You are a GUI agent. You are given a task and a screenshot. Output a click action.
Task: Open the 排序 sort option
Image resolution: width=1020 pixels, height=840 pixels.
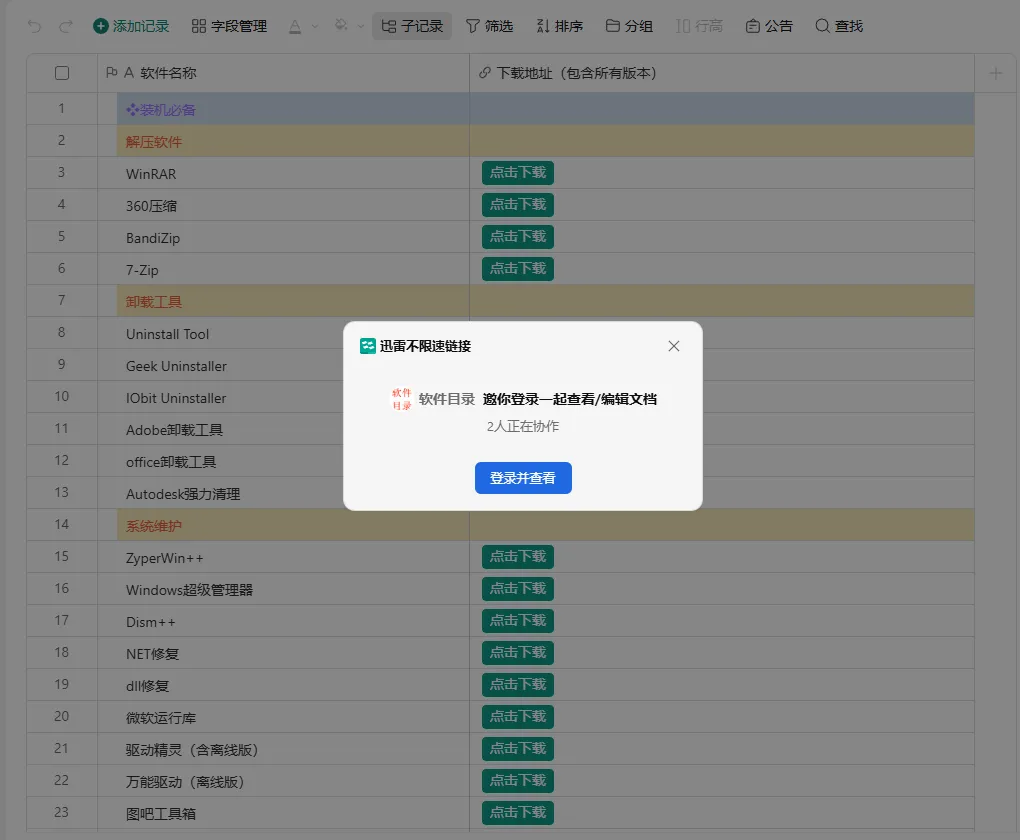[559, 26]
